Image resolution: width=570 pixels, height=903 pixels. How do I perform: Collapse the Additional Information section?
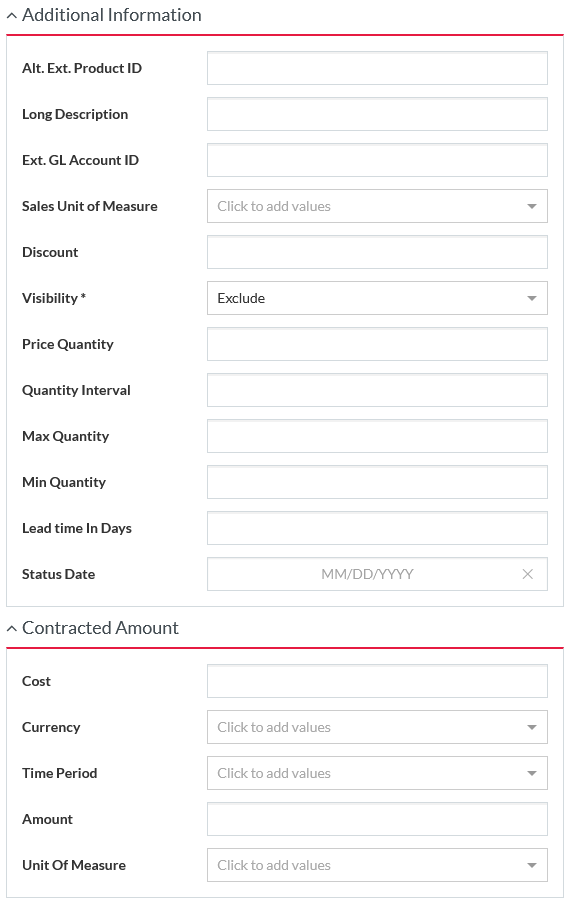pos(12,16)
